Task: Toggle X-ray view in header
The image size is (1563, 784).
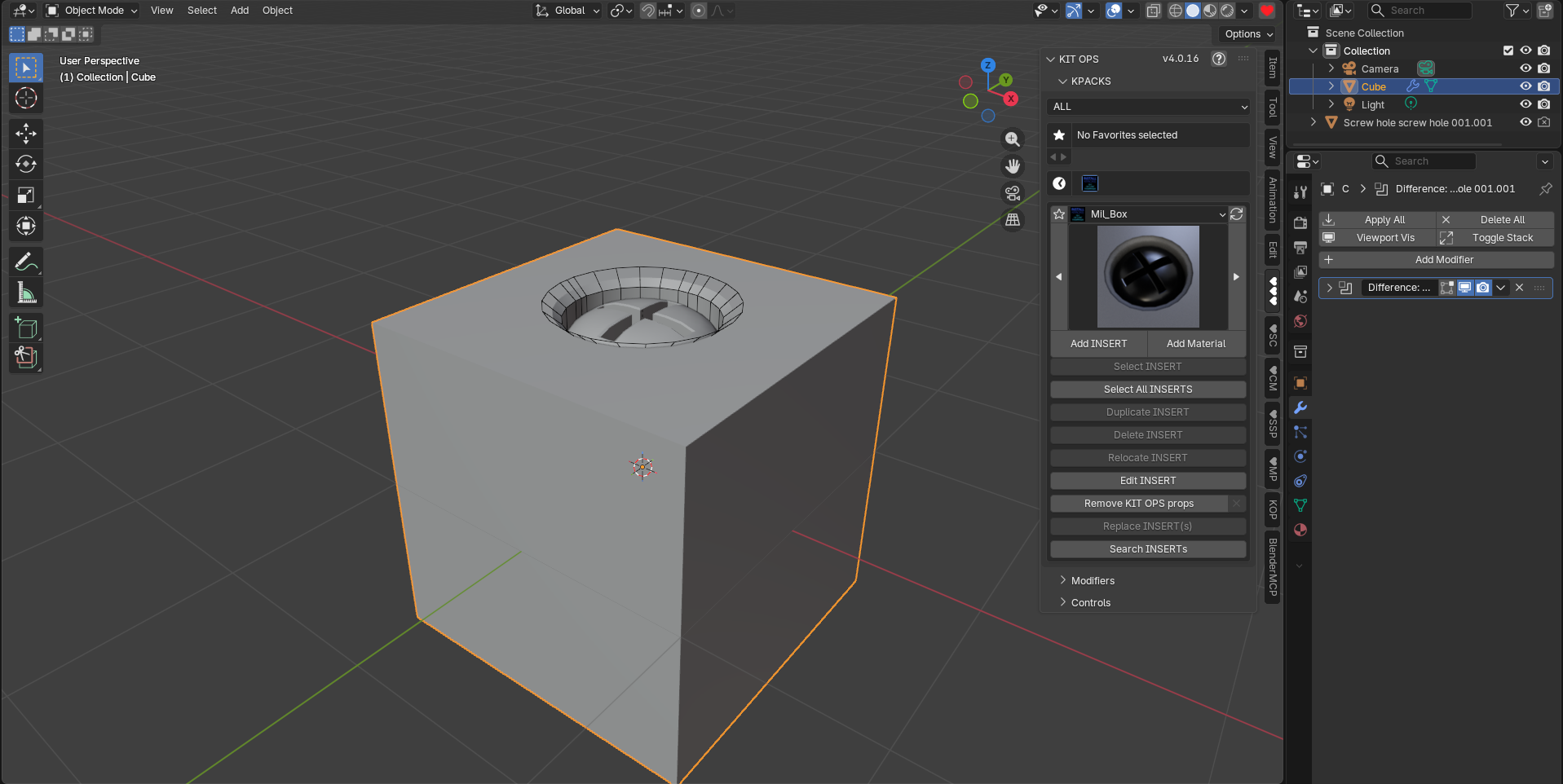Action: pos(1154,11)
